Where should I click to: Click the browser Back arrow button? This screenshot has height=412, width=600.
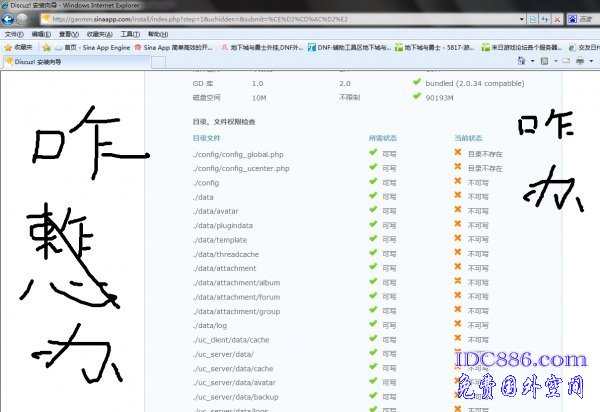[11, 19]
